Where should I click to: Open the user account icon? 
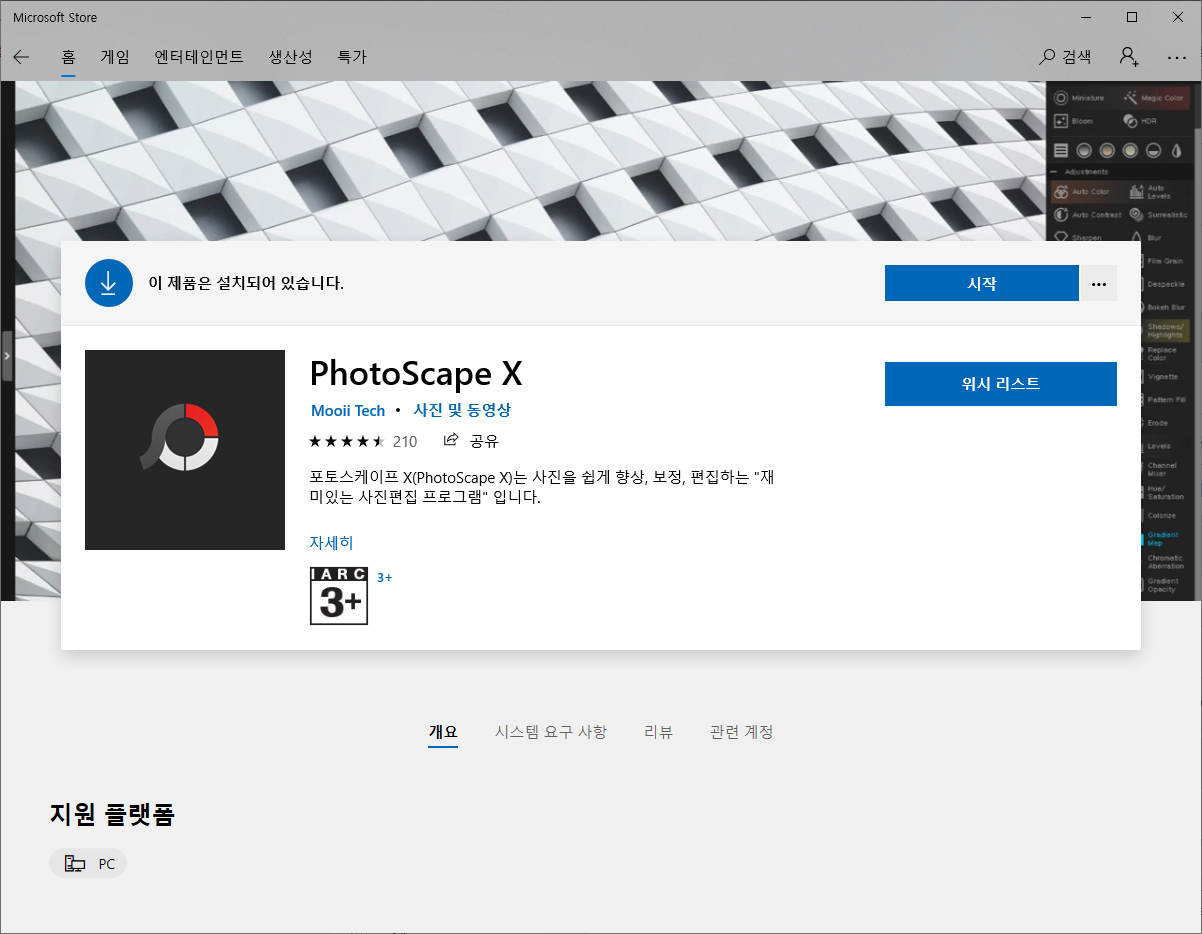pos(1129,57)
